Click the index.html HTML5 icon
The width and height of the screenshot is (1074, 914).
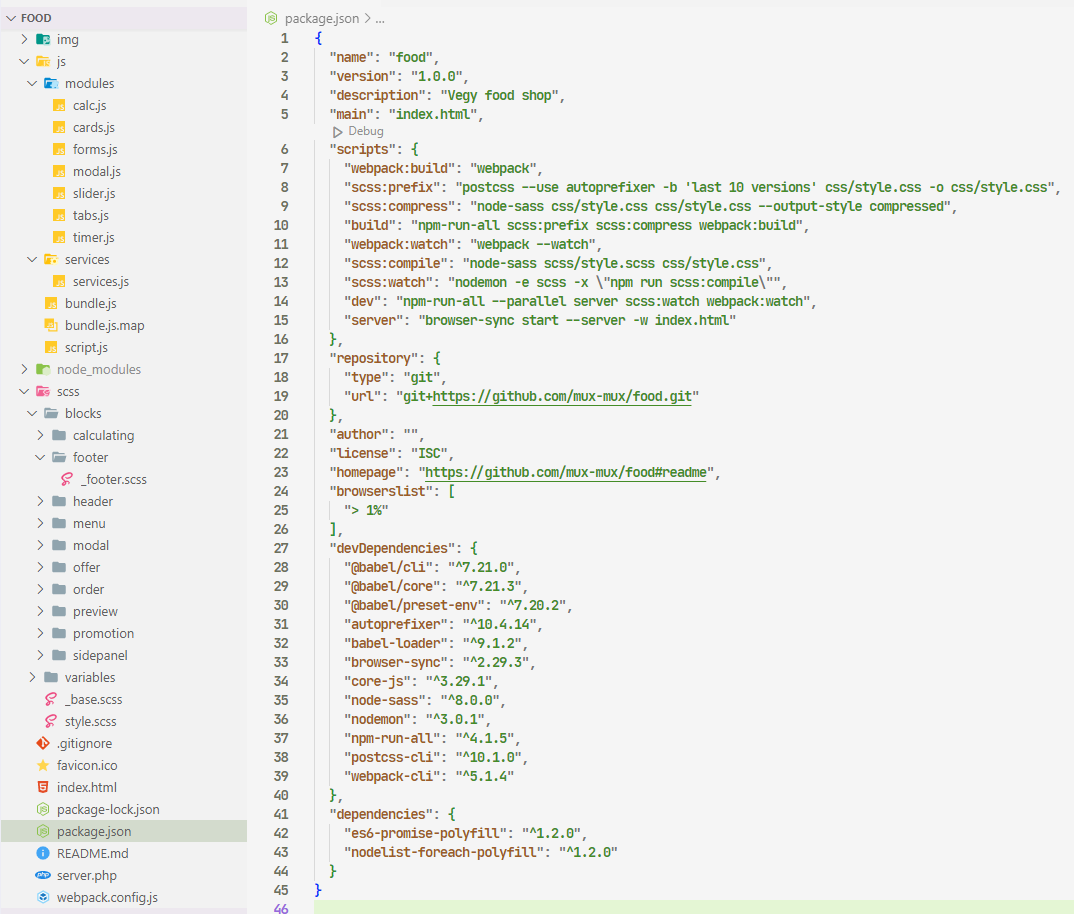pos(43,787)
